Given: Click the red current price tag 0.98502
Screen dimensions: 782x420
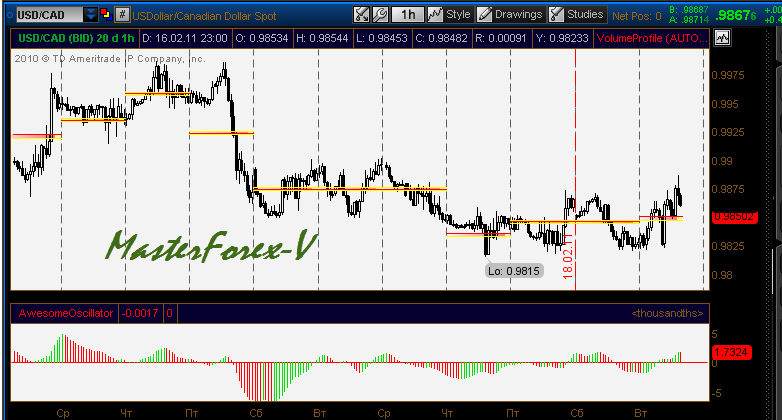Looking at the screenshot, I should [x=735, y=217].
